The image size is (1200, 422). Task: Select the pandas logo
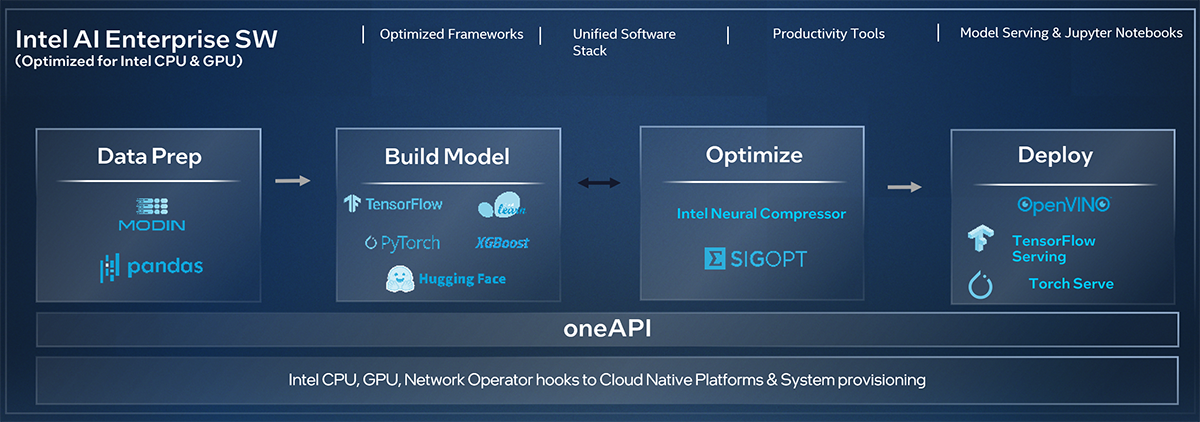(150, 266)
